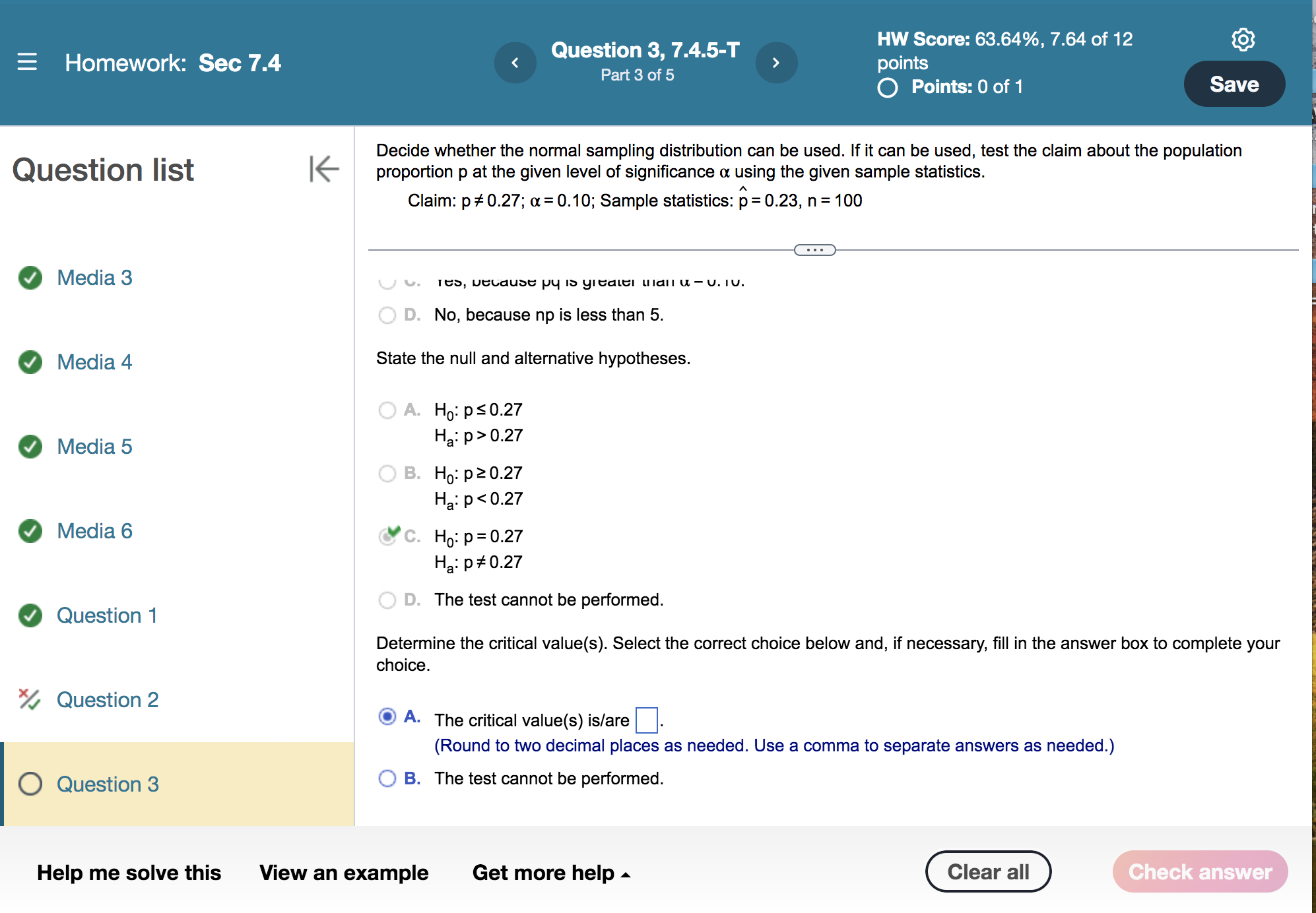The height and width of the screenshot is (913, 1316).
Task: Click the critical value answer box
Action: [x=646, y=720]
